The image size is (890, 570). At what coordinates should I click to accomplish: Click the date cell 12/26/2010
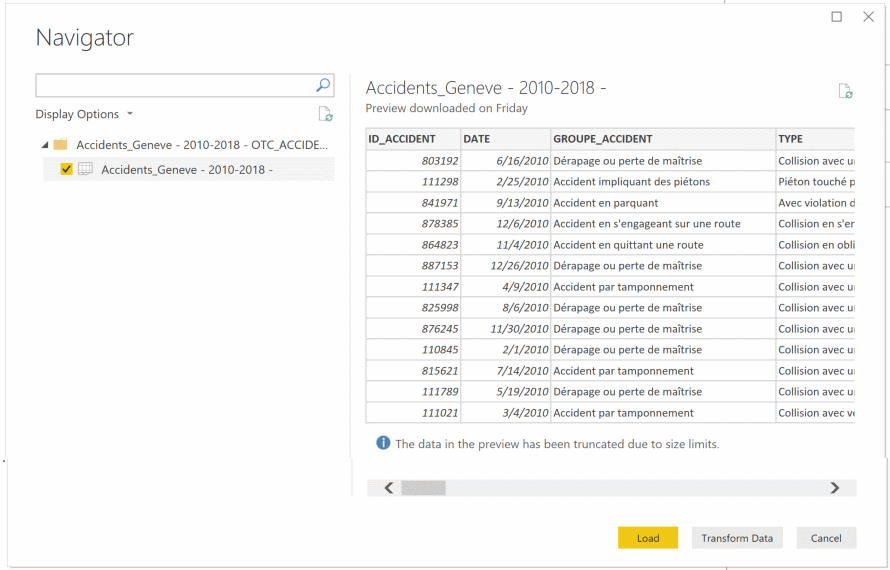(506, 266)
